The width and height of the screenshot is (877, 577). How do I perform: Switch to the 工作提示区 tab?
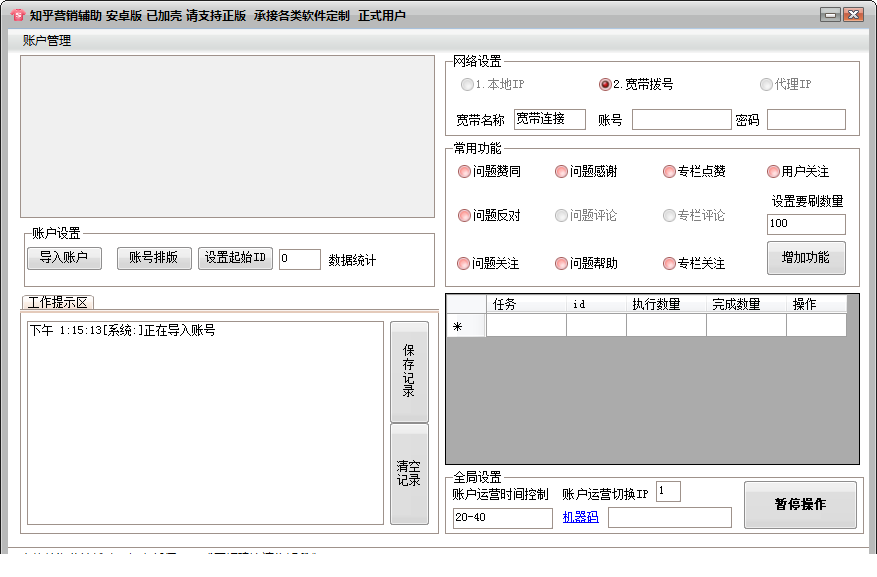(58, 302)
